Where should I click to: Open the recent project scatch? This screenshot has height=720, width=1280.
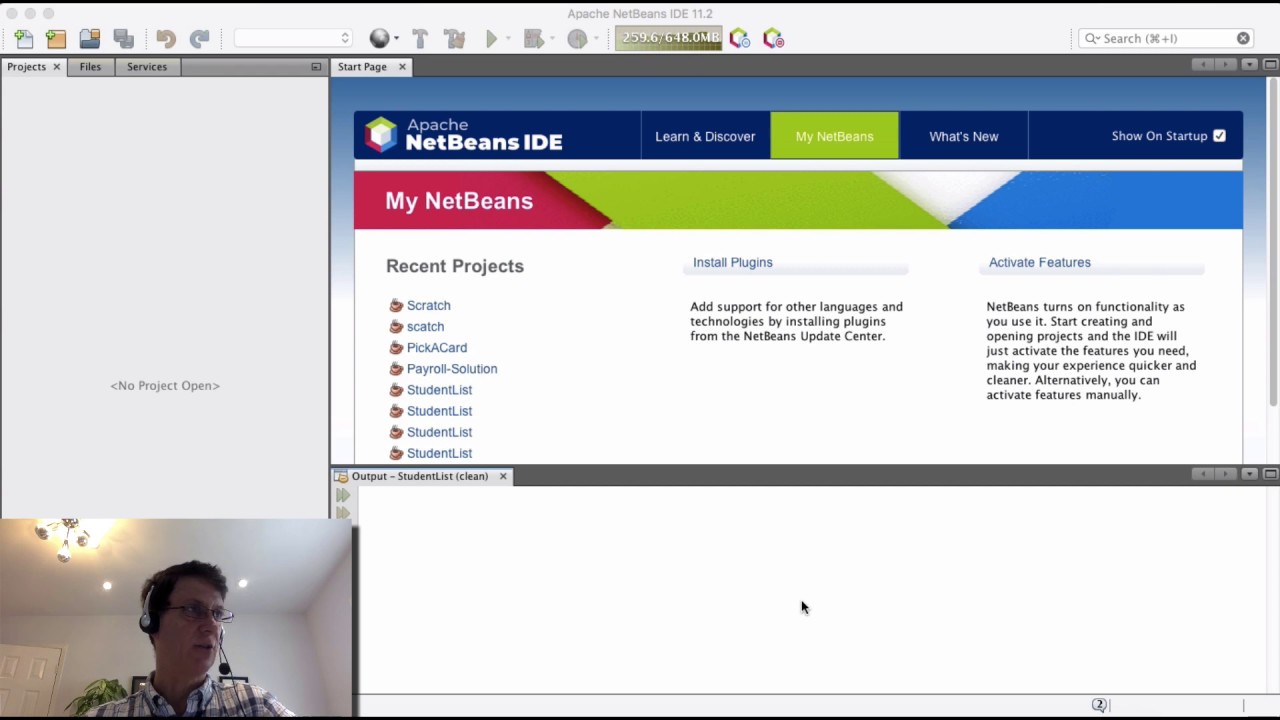pyautogui.click(x=425, y=326)
